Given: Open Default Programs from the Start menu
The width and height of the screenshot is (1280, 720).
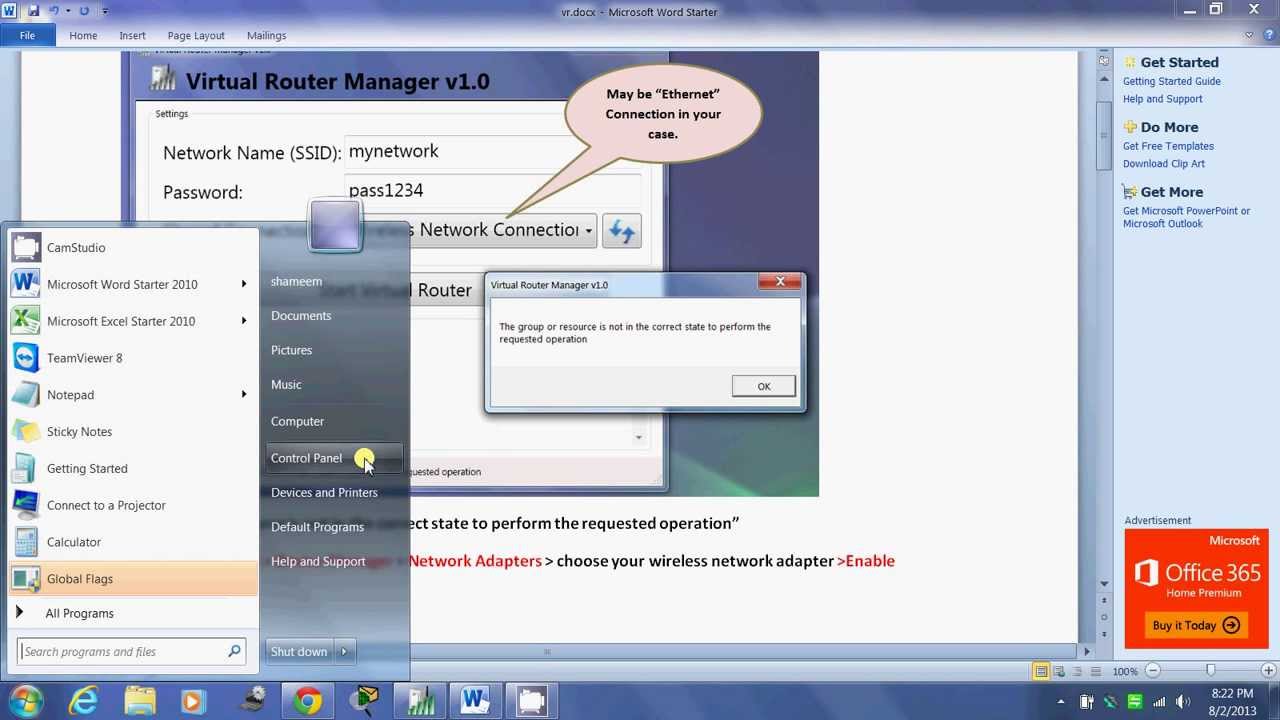Looking at the screenshot, I should pyautogui.click(x=317, y=527).
